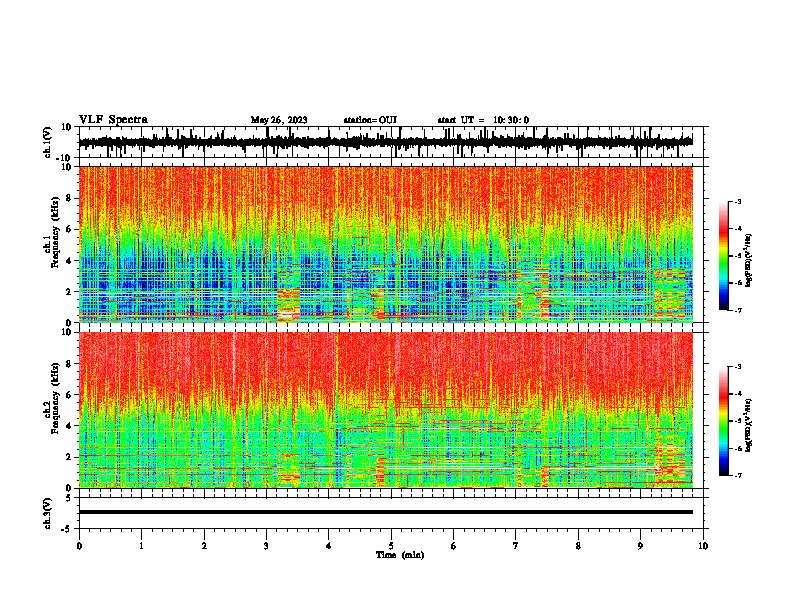The height and width of the screenshot is (612, 792).
Task: Pick the ch.1 spectrogram color scale bar
Action: (x=723, y=256)
